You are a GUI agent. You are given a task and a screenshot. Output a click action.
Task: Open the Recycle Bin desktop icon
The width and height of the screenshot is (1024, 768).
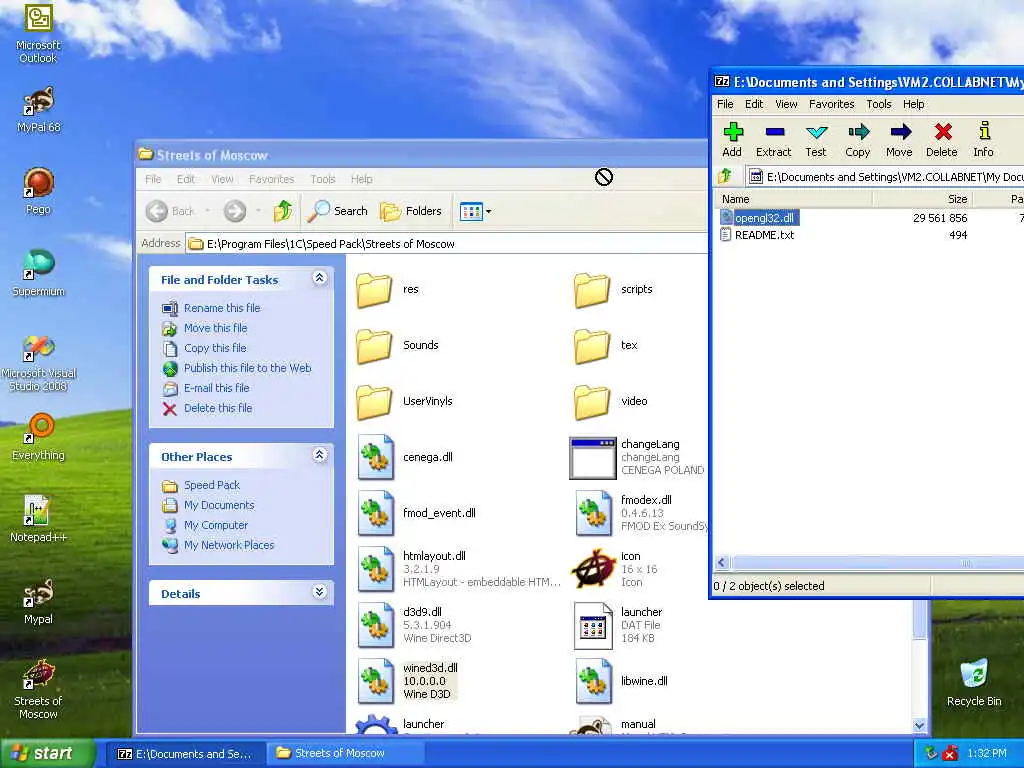(974, 682)
